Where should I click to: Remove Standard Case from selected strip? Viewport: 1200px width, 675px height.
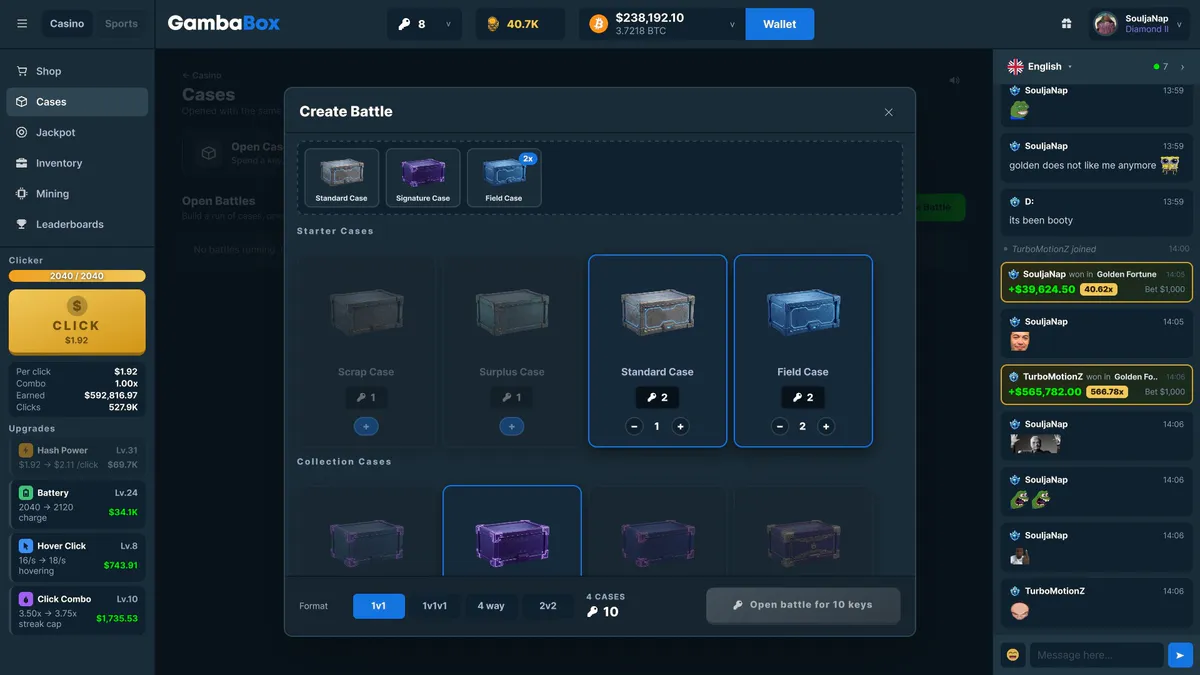342,178
